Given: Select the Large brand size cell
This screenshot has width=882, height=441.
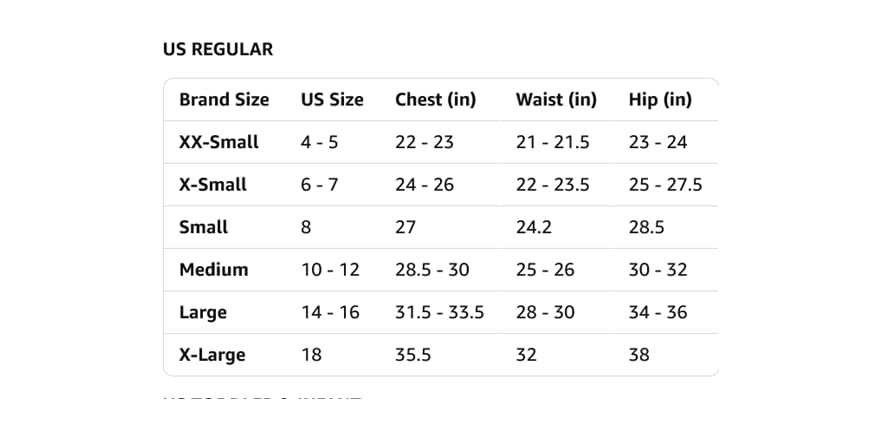Looking at the screenshot, I should (202, 313).
